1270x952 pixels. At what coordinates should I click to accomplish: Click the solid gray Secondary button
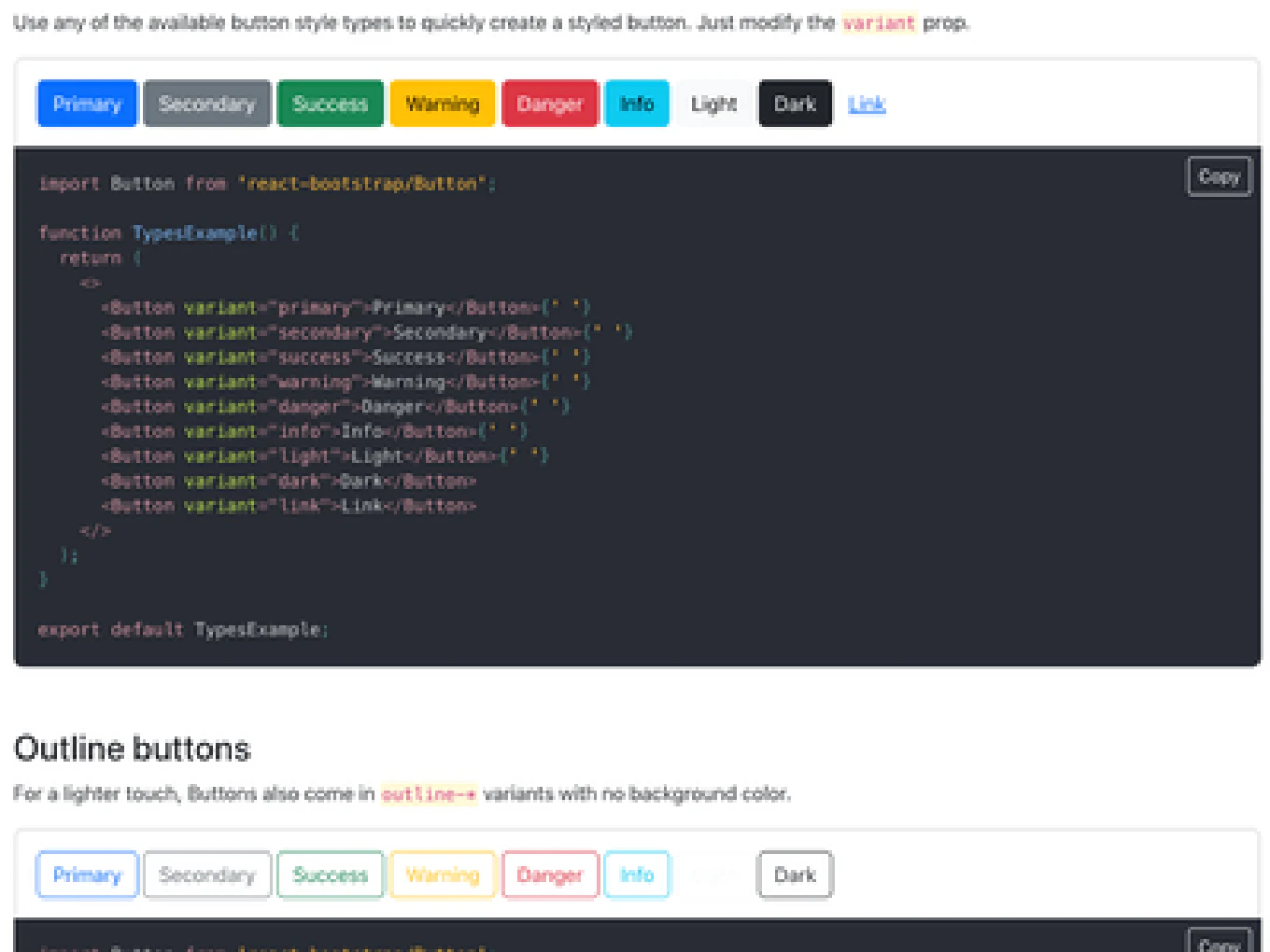[206, 104]
